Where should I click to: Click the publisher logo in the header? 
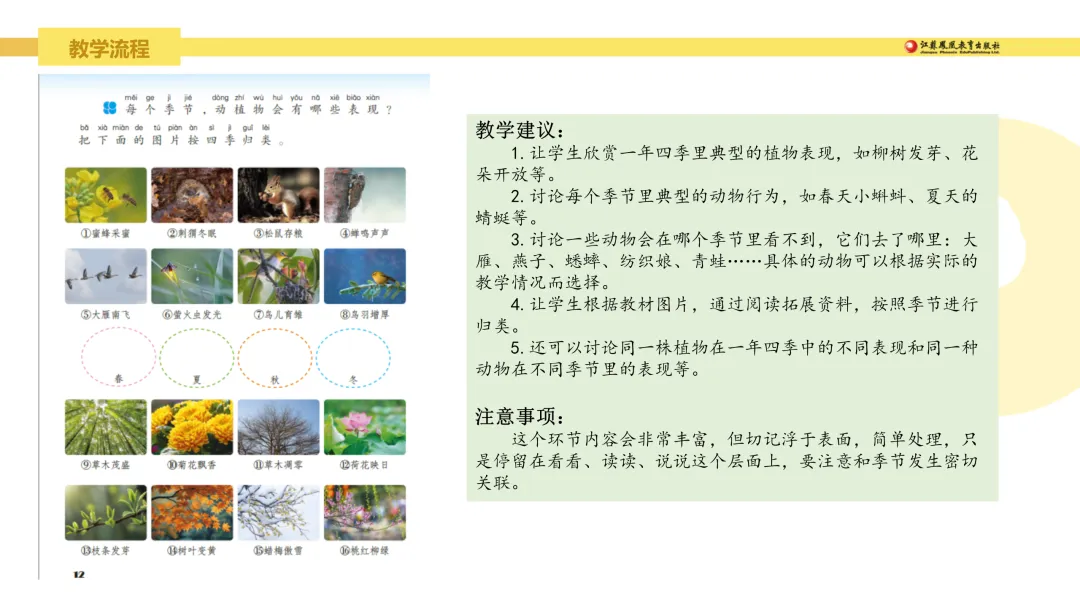click(952, 46)
